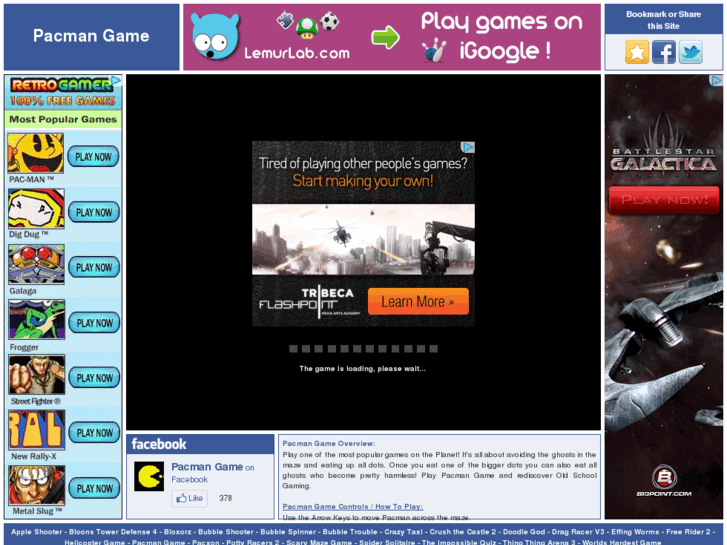Open the Bloons Tower Defense 4 link

point(113,532)
